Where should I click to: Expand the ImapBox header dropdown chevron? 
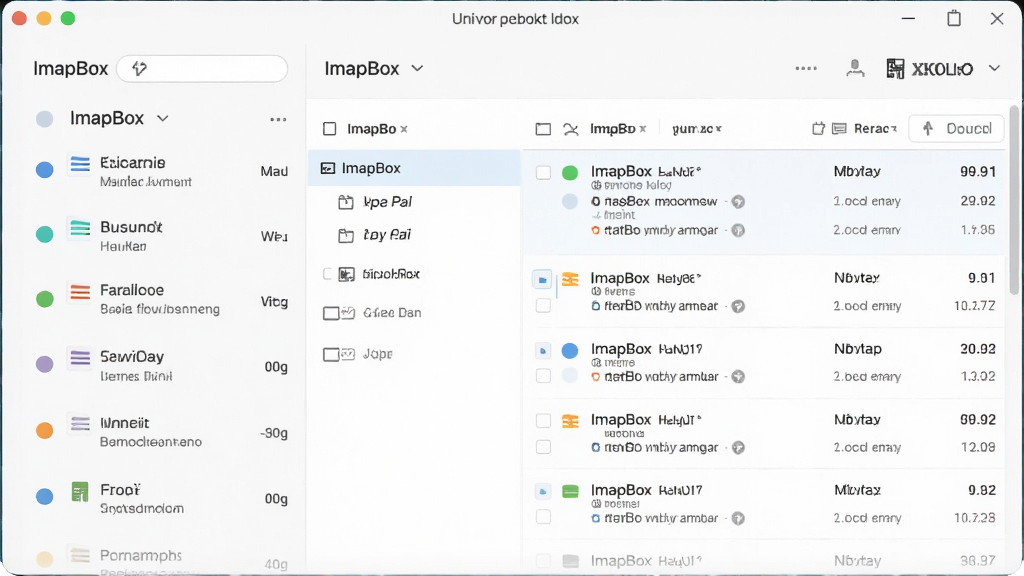click(417, 68)
